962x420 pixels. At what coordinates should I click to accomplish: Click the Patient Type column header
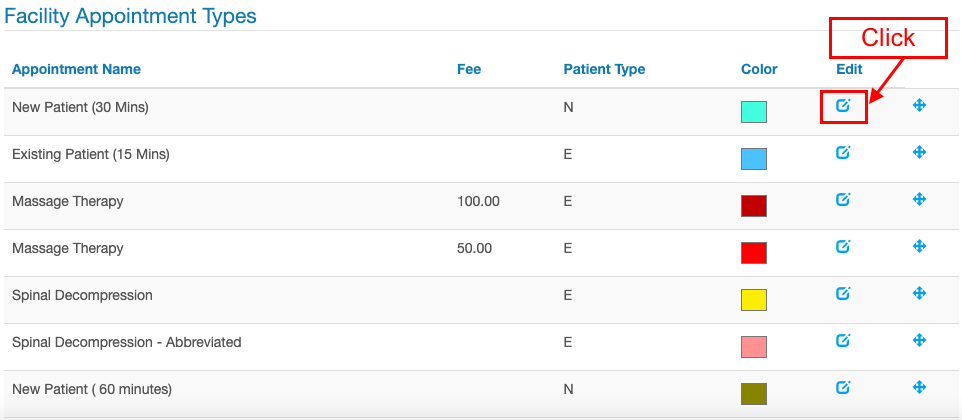[604, 69]
